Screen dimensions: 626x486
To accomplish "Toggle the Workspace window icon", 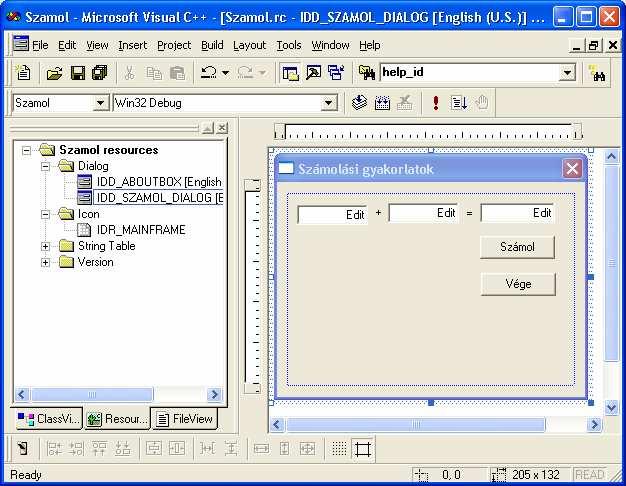I will tap(290, 73).
